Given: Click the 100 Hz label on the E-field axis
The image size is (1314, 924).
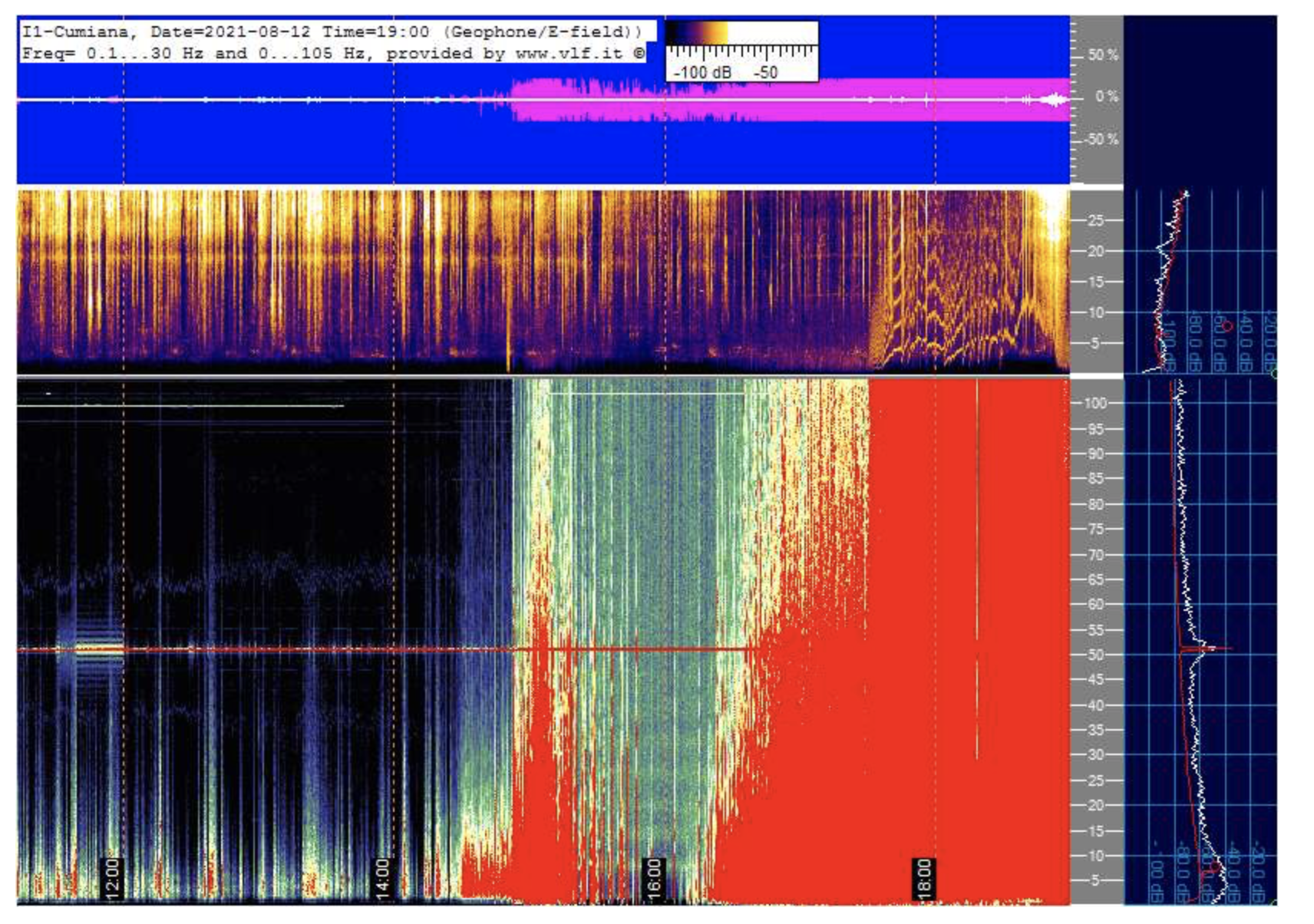Looking at the screenshot, I should (x=1094, y=403).
